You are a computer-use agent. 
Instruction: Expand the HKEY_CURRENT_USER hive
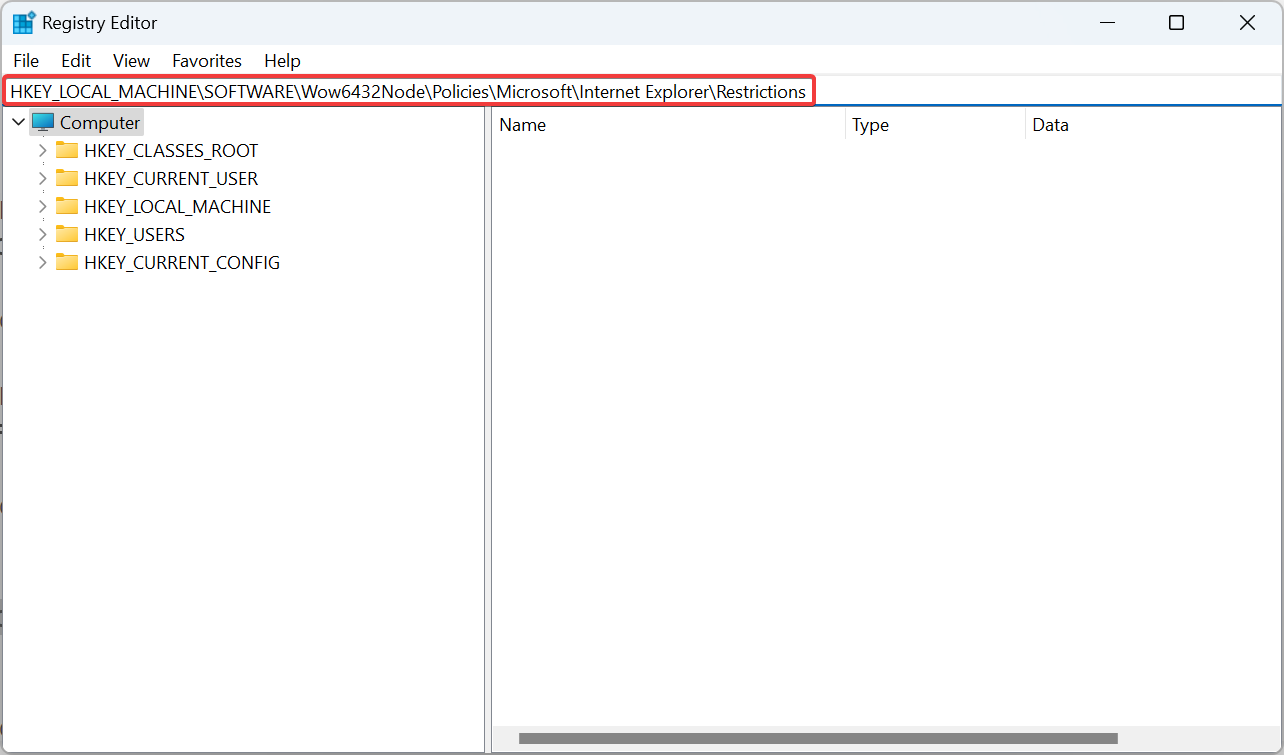click(x=43, y=179)
